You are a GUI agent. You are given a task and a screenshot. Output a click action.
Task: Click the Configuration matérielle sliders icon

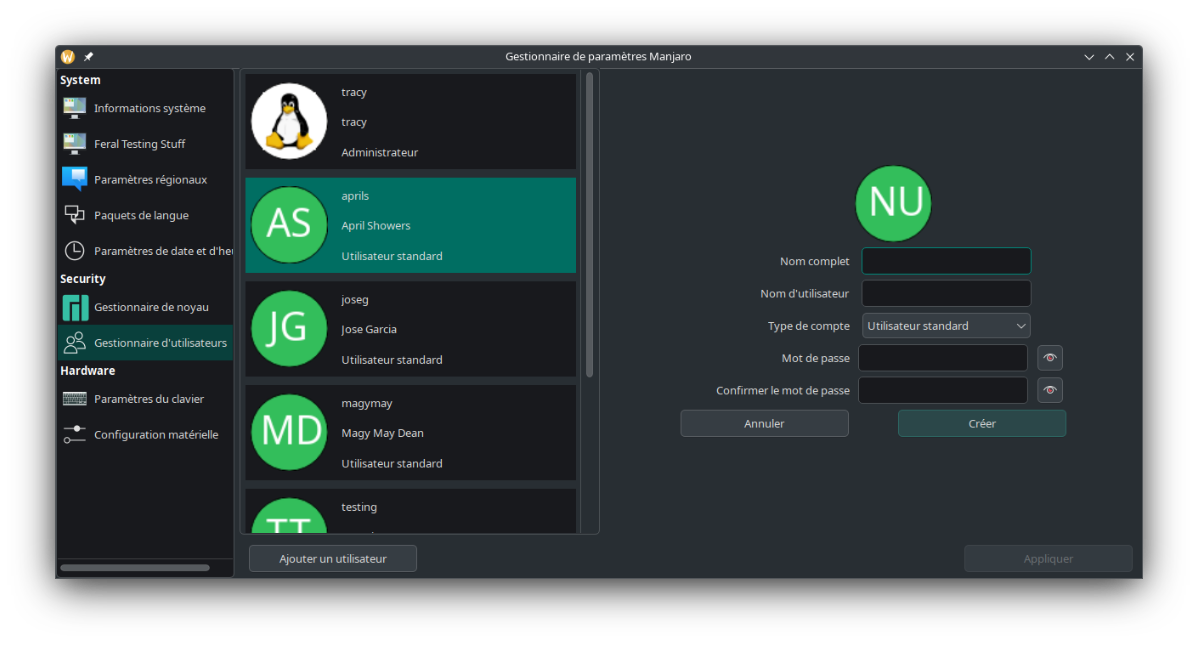pos(74,434)
